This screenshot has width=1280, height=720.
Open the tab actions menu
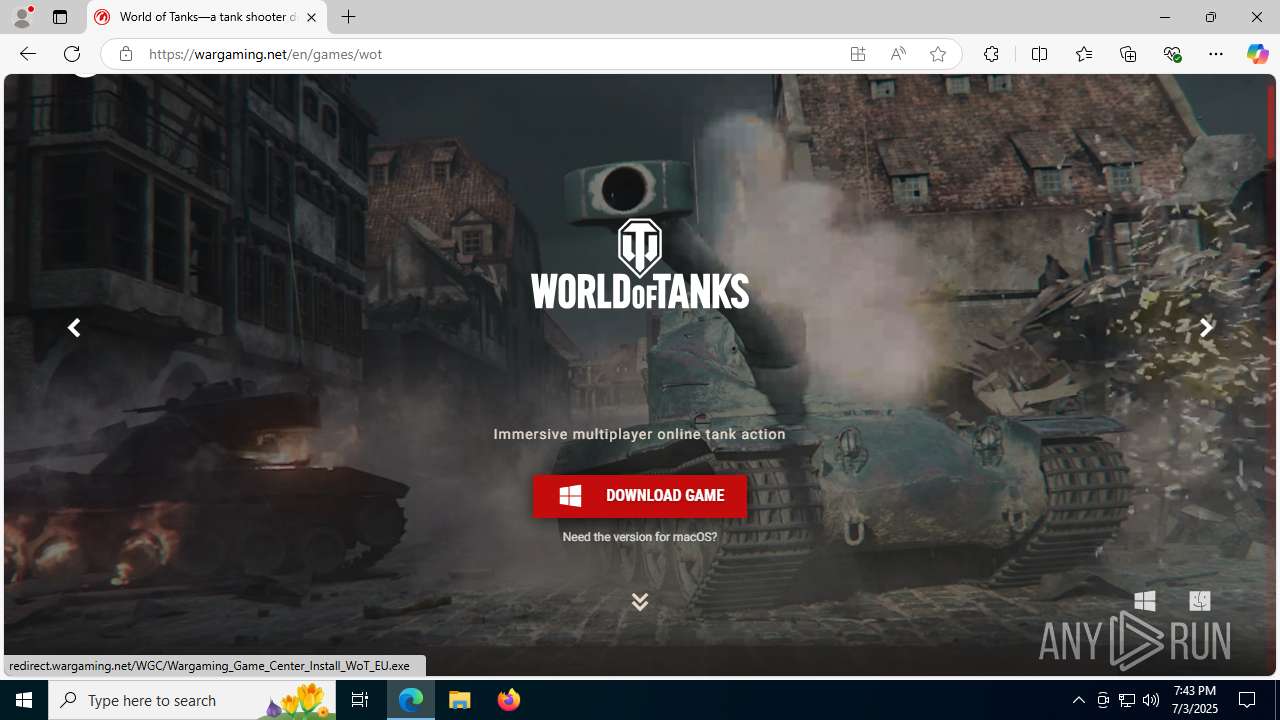(60, 17)
